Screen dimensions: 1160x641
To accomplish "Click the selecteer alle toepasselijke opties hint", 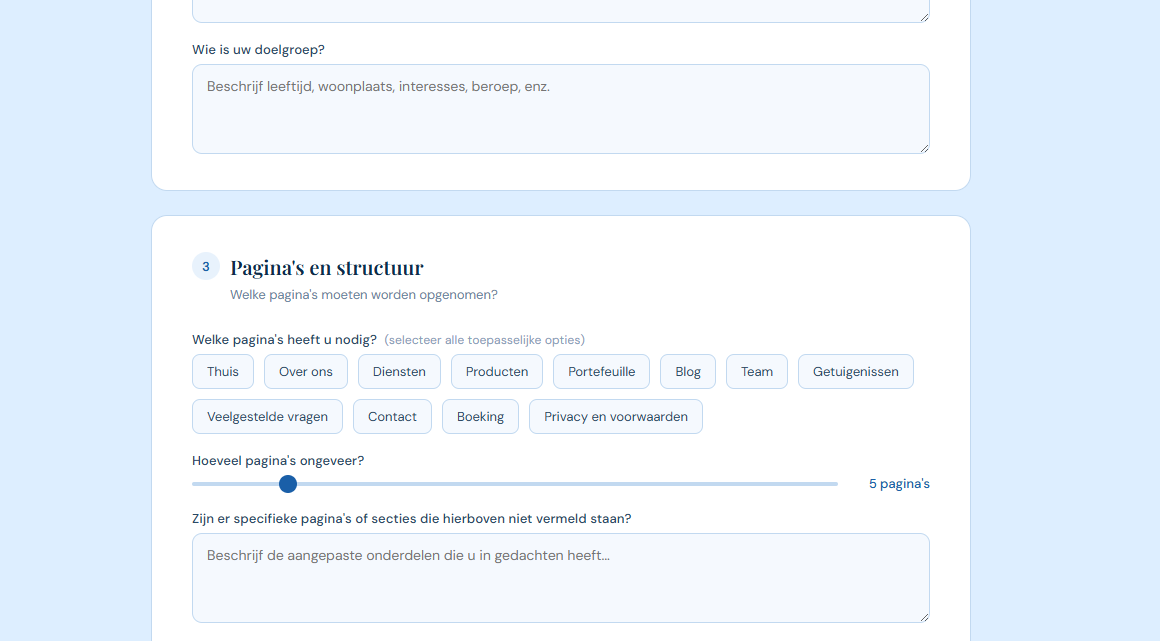I will 484,339.
